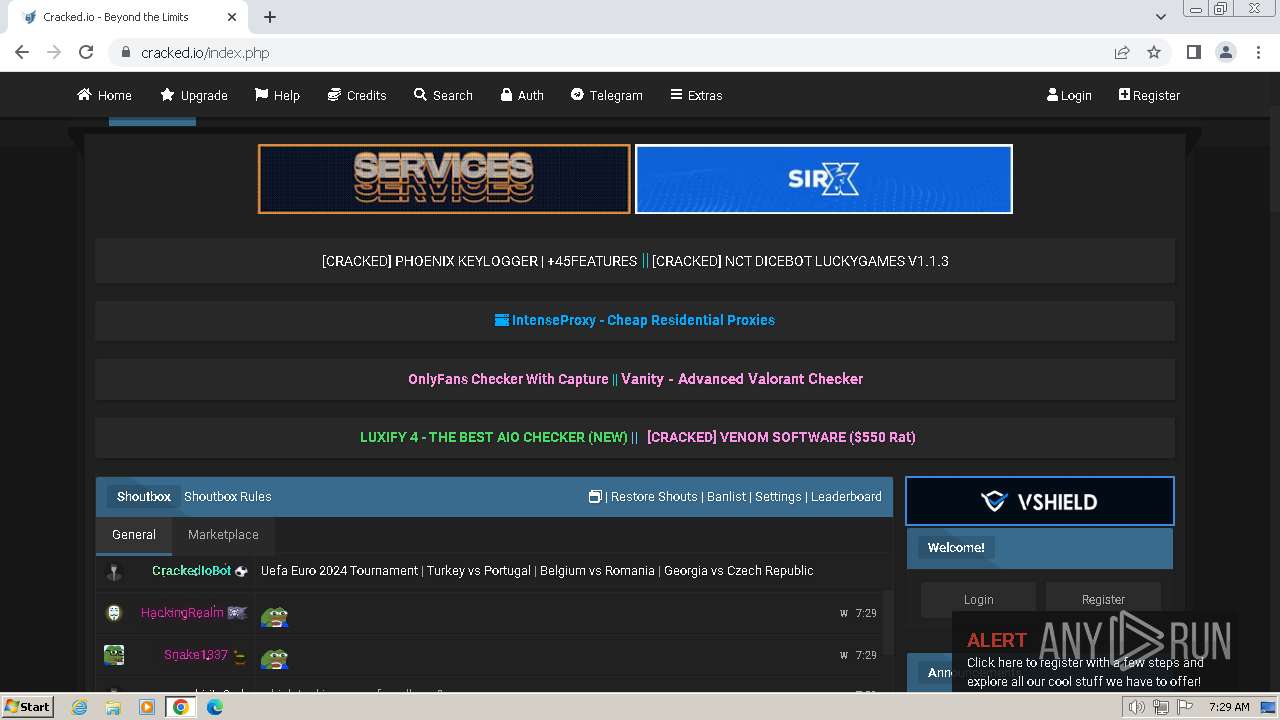Expand the tab search dropdown arrow
Image resolution: width=1280 pixels, height=720 pixels.
point(1160,17)
